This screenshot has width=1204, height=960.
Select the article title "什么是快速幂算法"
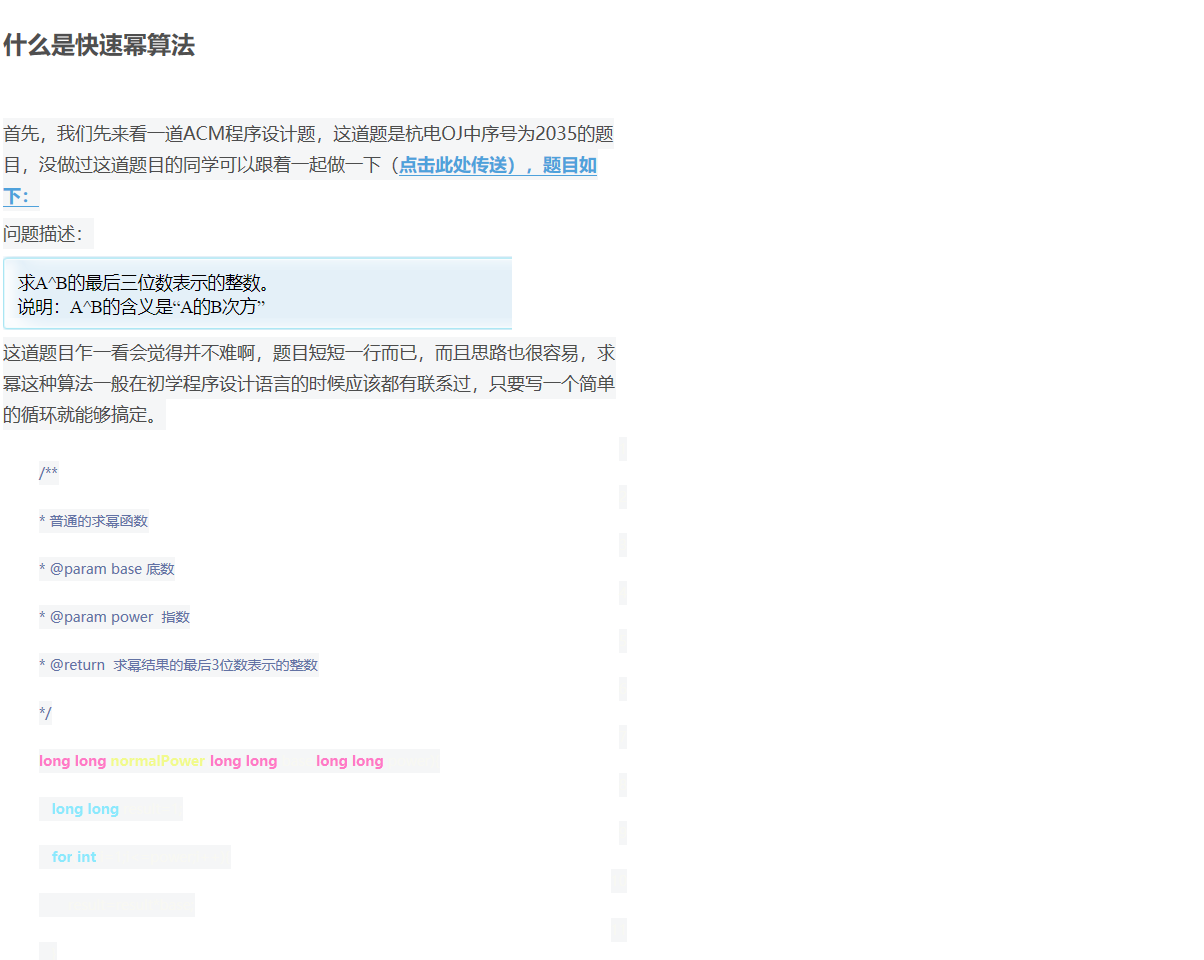click(x=99, y=46)
